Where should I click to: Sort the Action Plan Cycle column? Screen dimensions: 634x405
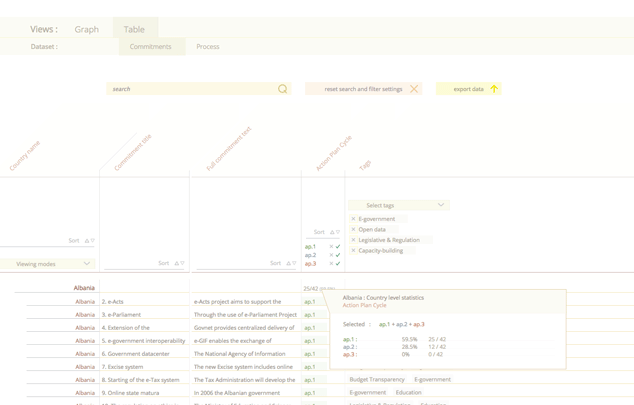coord(334,232)
